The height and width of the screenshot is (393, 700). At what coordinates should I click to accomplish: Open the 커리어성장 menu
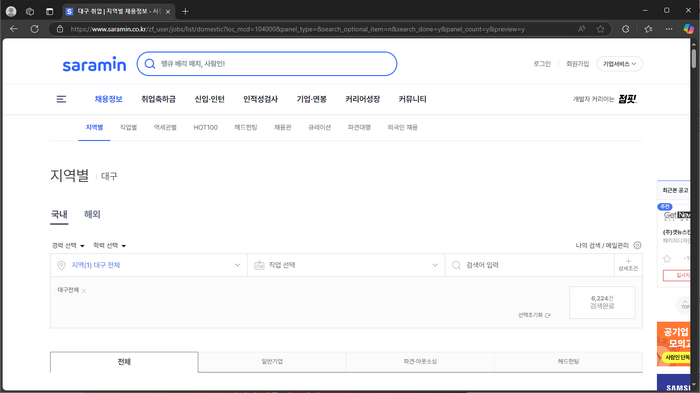(x=362, y=99)
